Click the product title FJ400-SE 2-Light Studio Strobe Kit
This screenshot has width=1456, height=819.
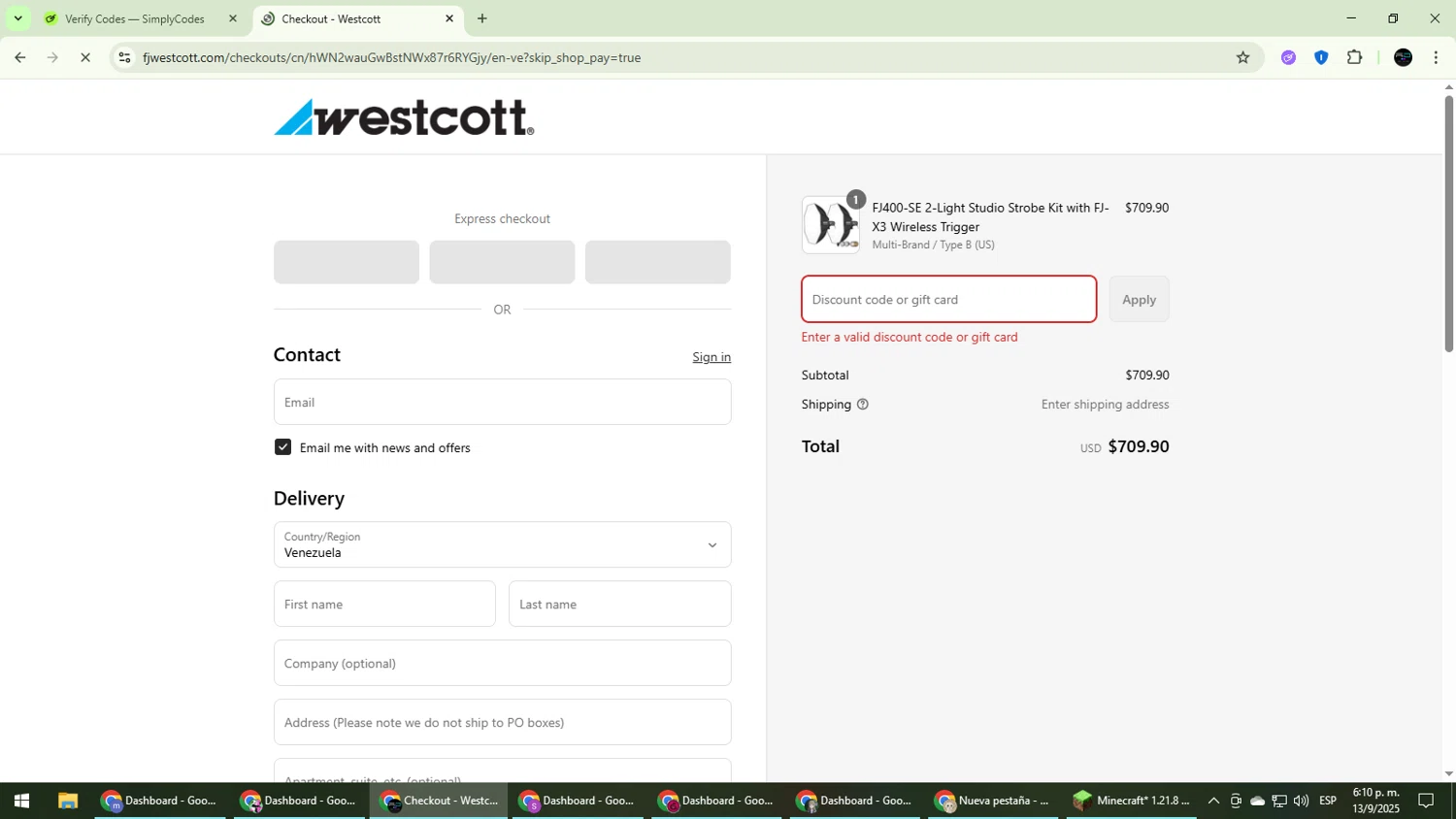point(990,217)
